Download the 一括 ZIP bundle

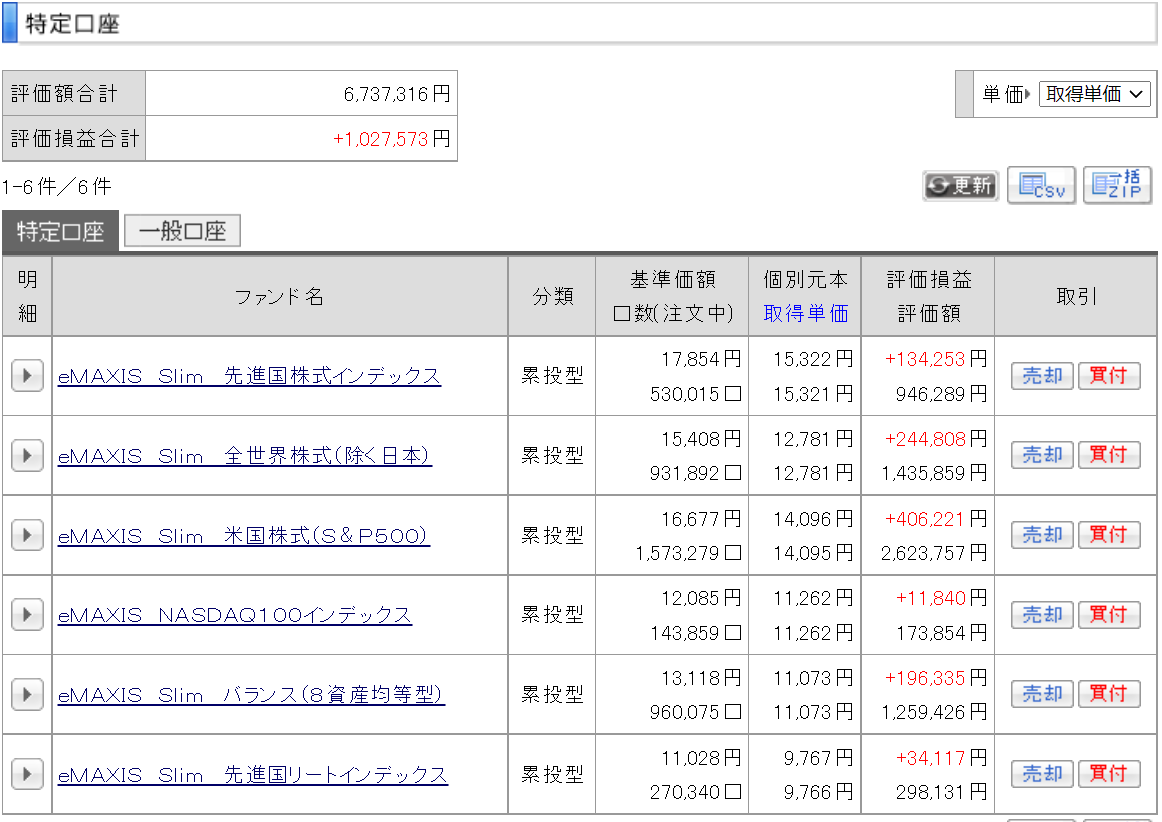click(1117, 185)
